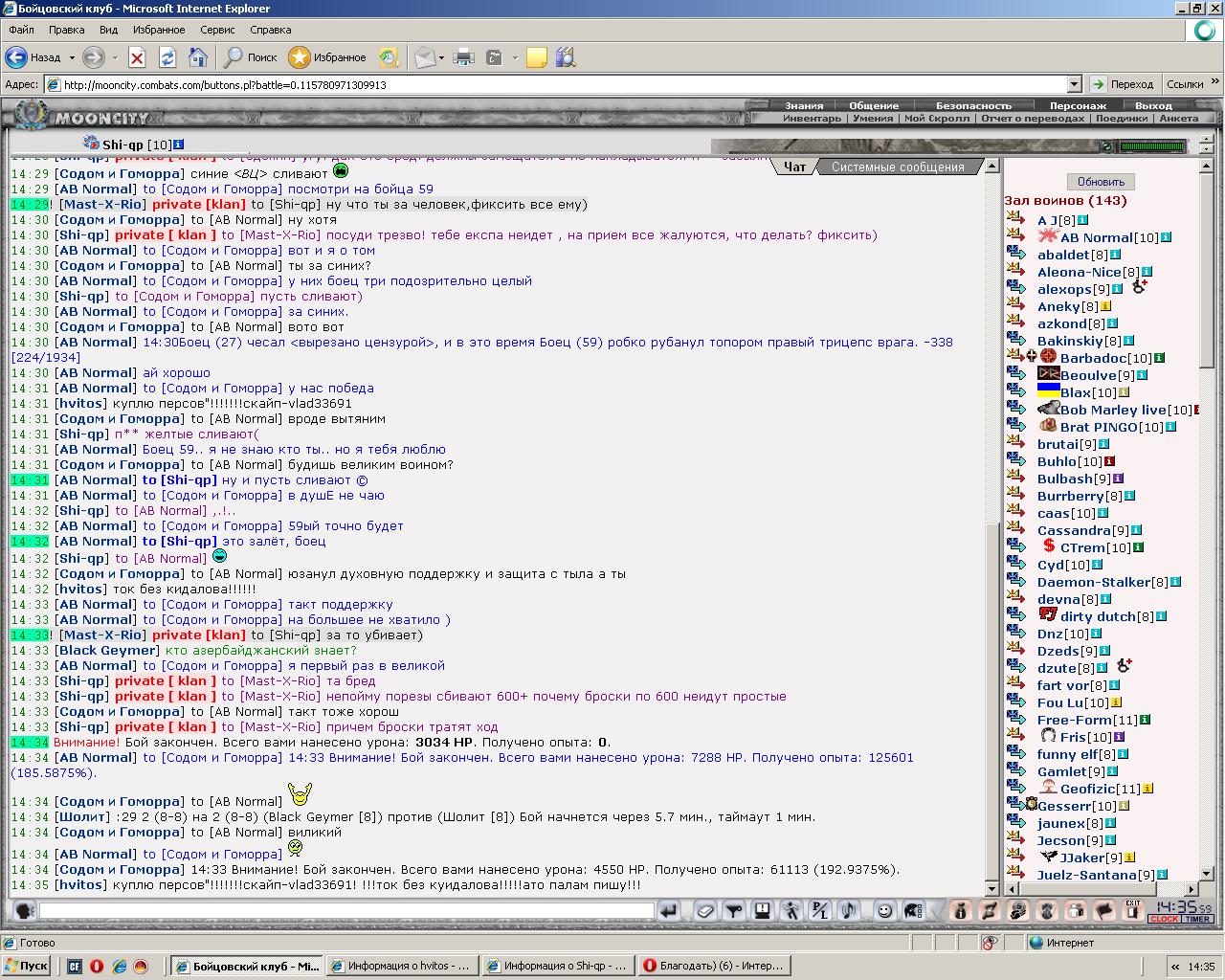The image size is (1225, 980).
Task: Click the IE Back (Назад) button
Action: 34,57
